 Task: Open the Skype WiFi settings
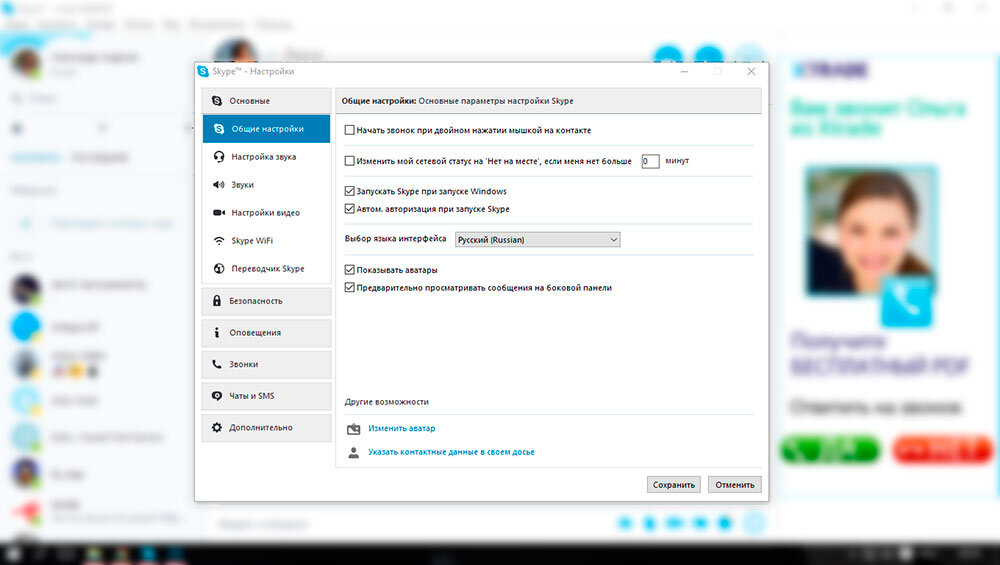tap(267, 241)
